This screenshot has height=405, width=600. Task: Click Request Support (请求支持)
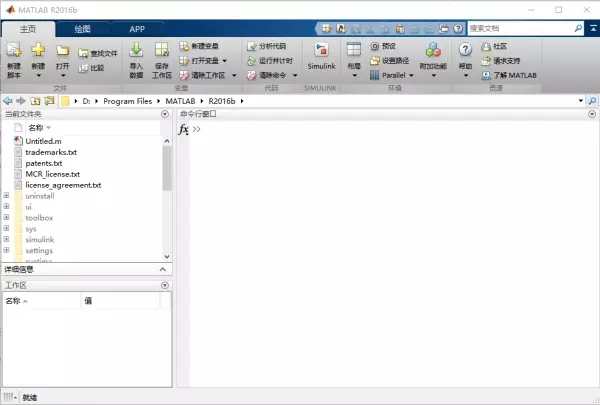501,61
